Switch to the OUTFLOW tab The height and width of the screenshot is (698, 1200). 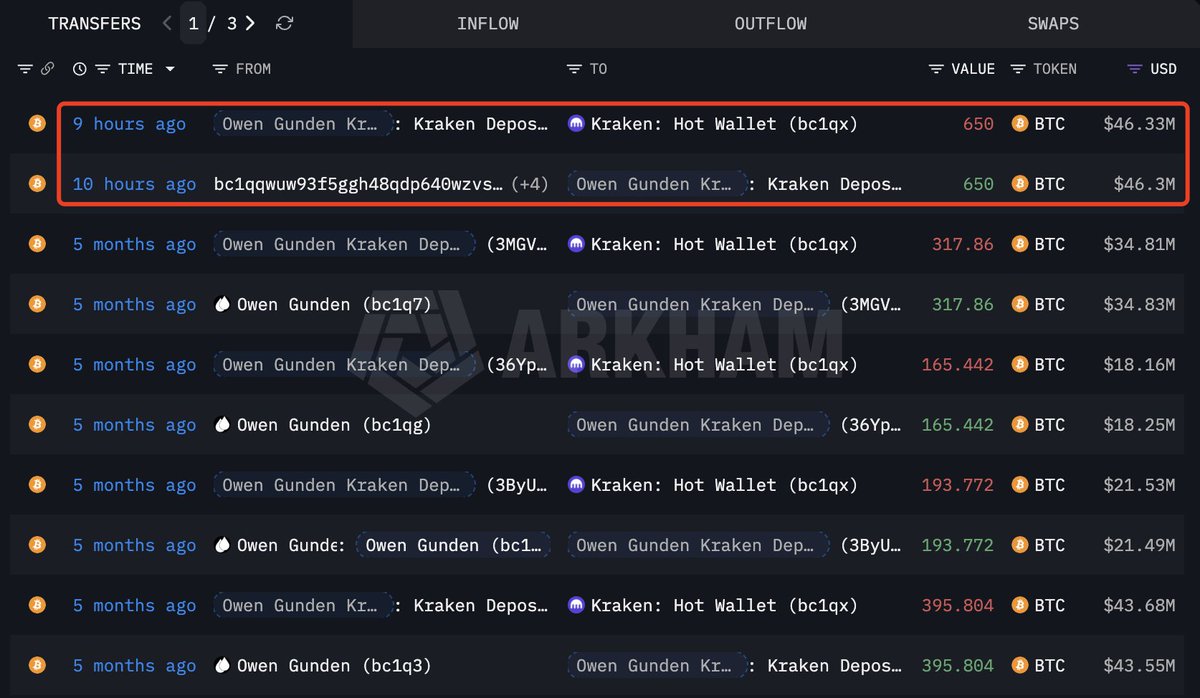coord(770,23)
